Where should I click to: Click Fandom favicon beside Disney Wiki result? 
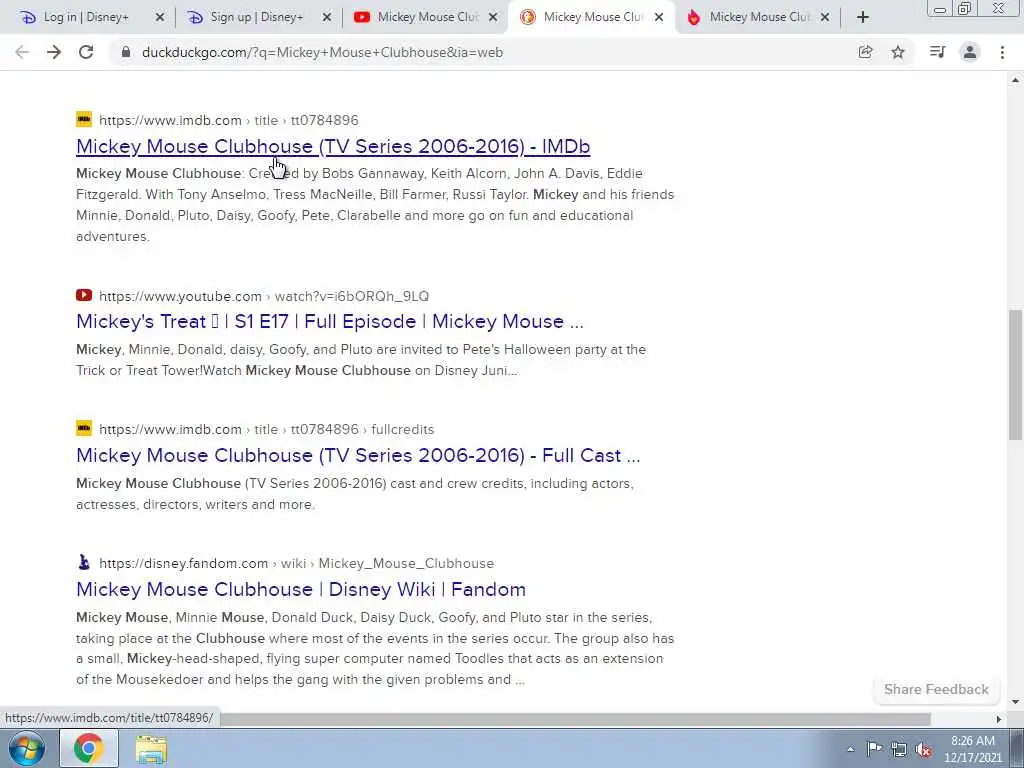coord(84,562)
